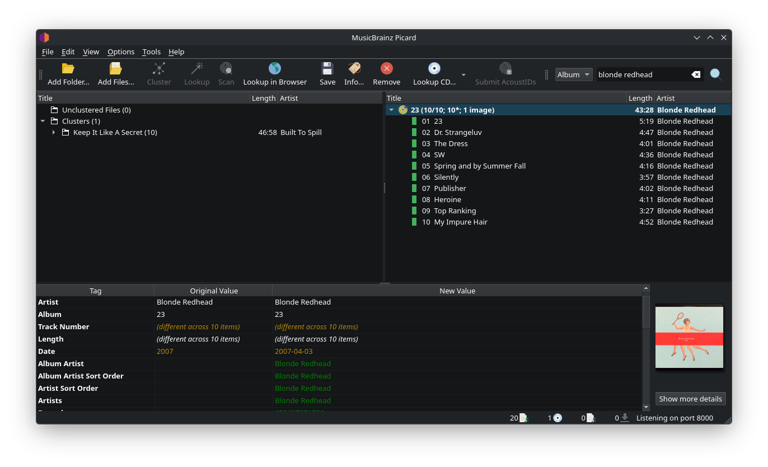Screen dimensions: 768x467
Task: Click the Date new value 2007-04-03
Action: (293, 351)
